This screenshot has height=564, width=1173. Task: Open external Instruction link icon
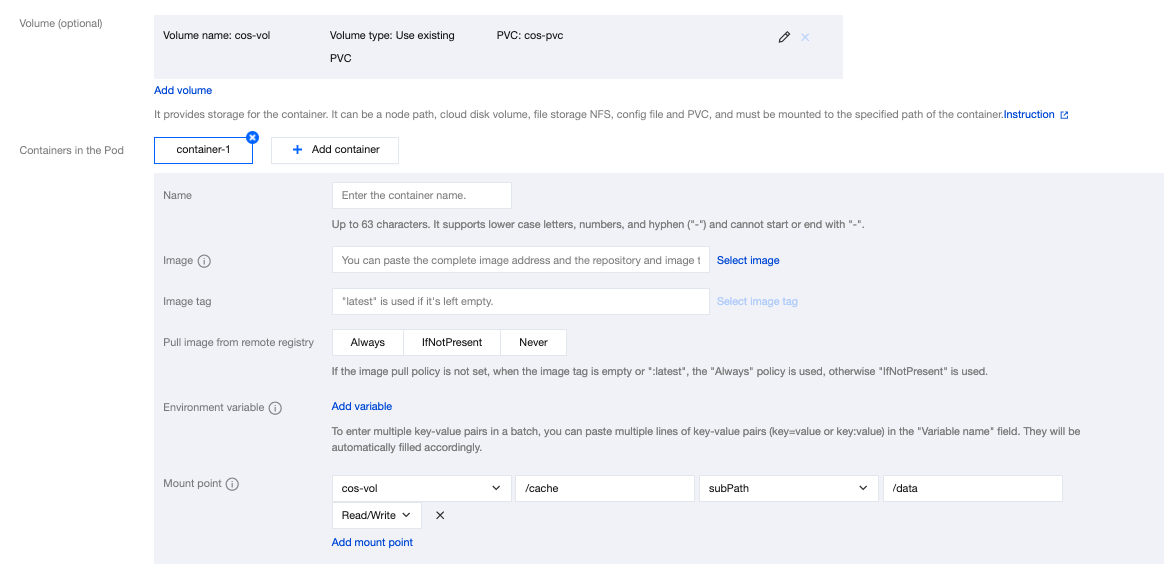pos(1064,115)
